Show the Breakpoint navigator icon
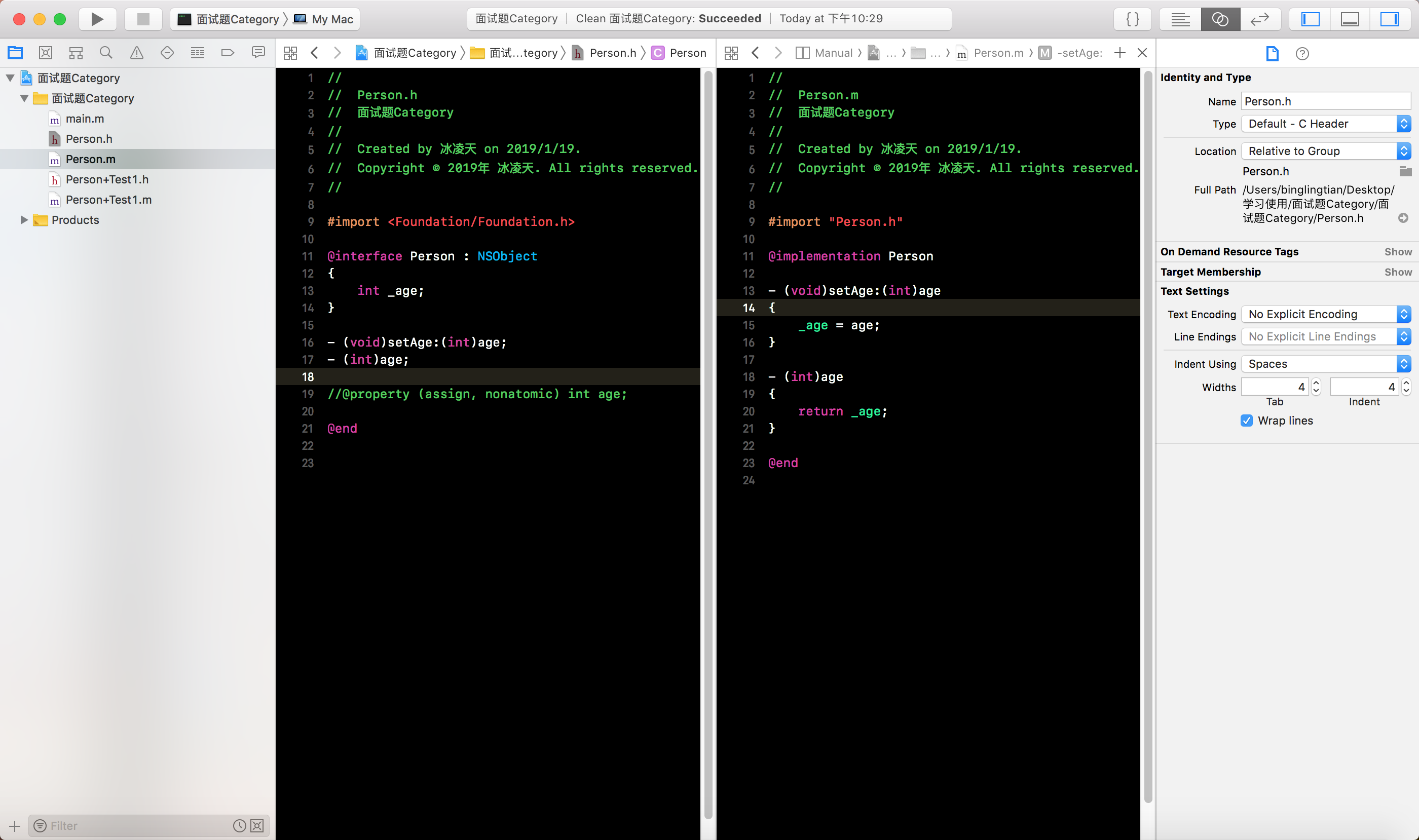Screen dimensions: 1419x840 (x=228, y=53)
